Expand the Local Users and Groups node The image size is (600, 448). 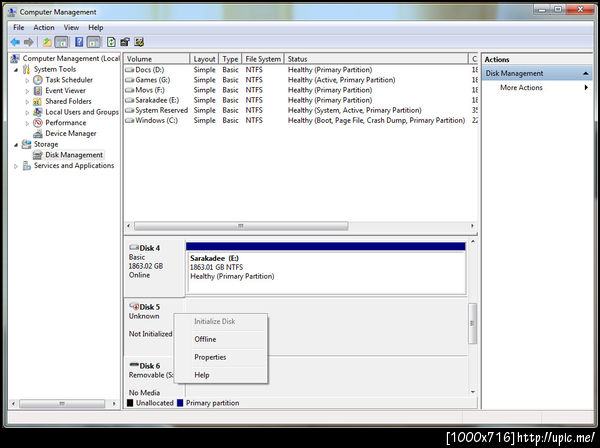click(27, 112)
